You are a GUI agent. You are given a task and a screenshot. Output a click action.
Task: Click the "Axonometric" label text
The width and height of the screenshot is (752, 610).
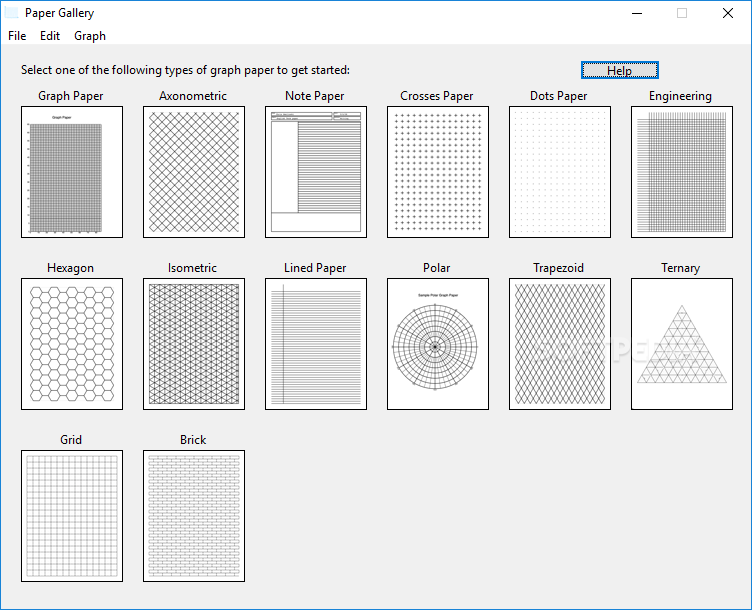tap(193, 96)
